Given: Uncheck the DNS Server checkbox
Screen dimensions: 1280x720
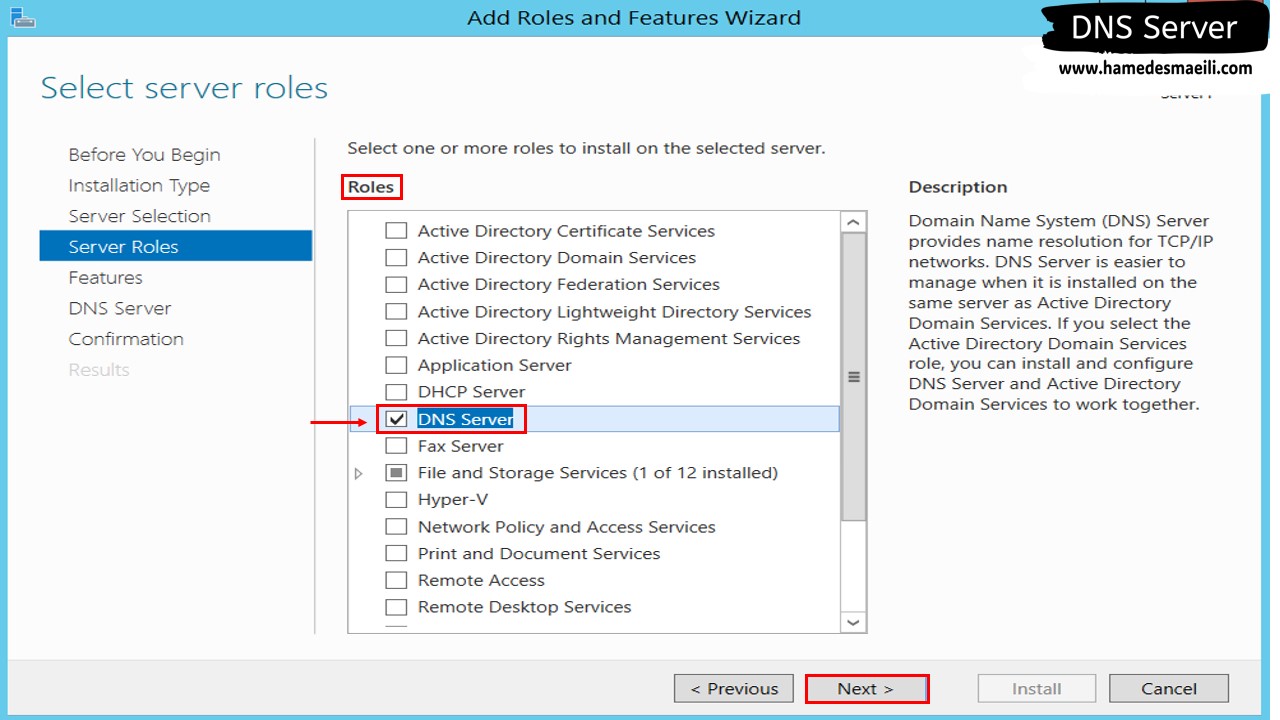Looking at the screenshot, I should point(397,419).
